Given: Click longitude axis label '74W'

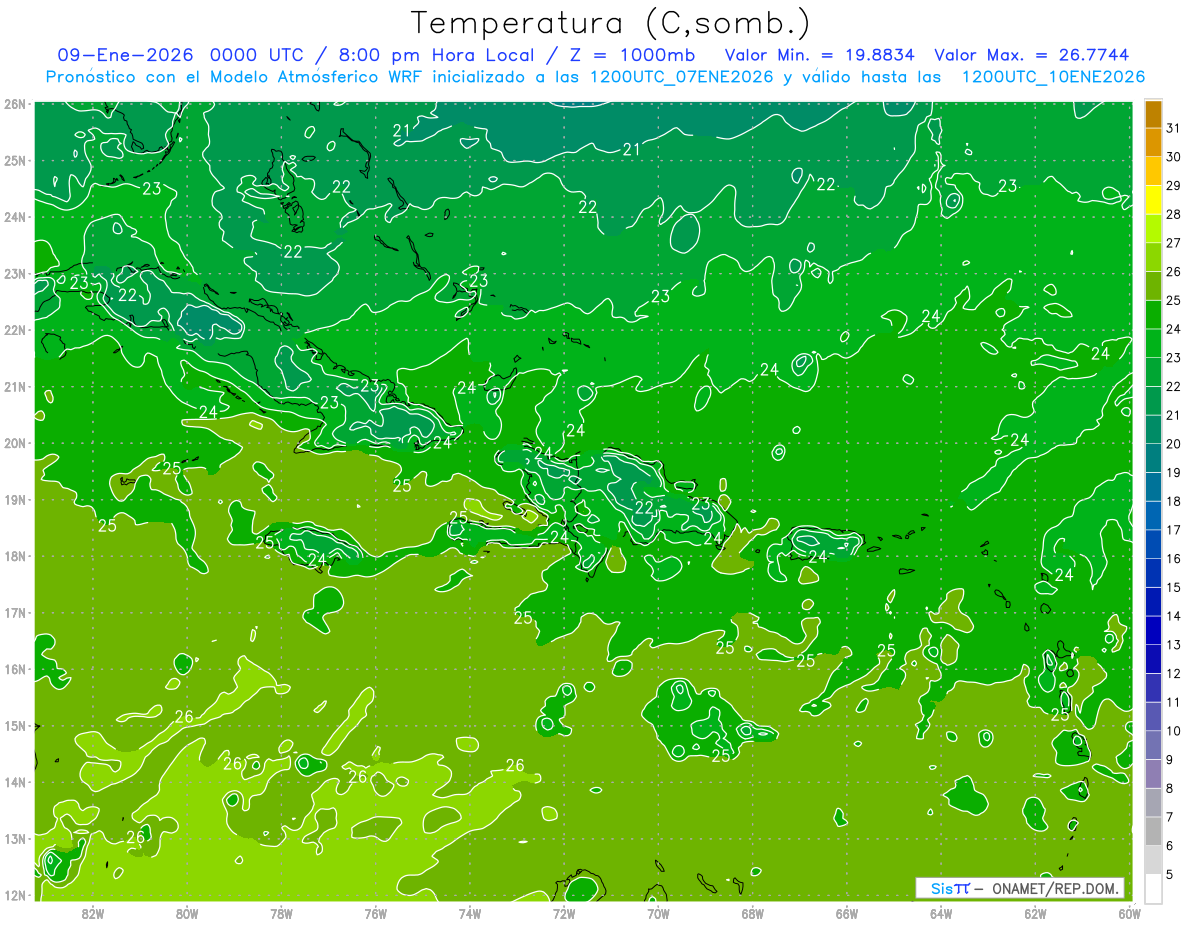Looking at the screenshot, I should pyautogui.click(x=470, y=913).
